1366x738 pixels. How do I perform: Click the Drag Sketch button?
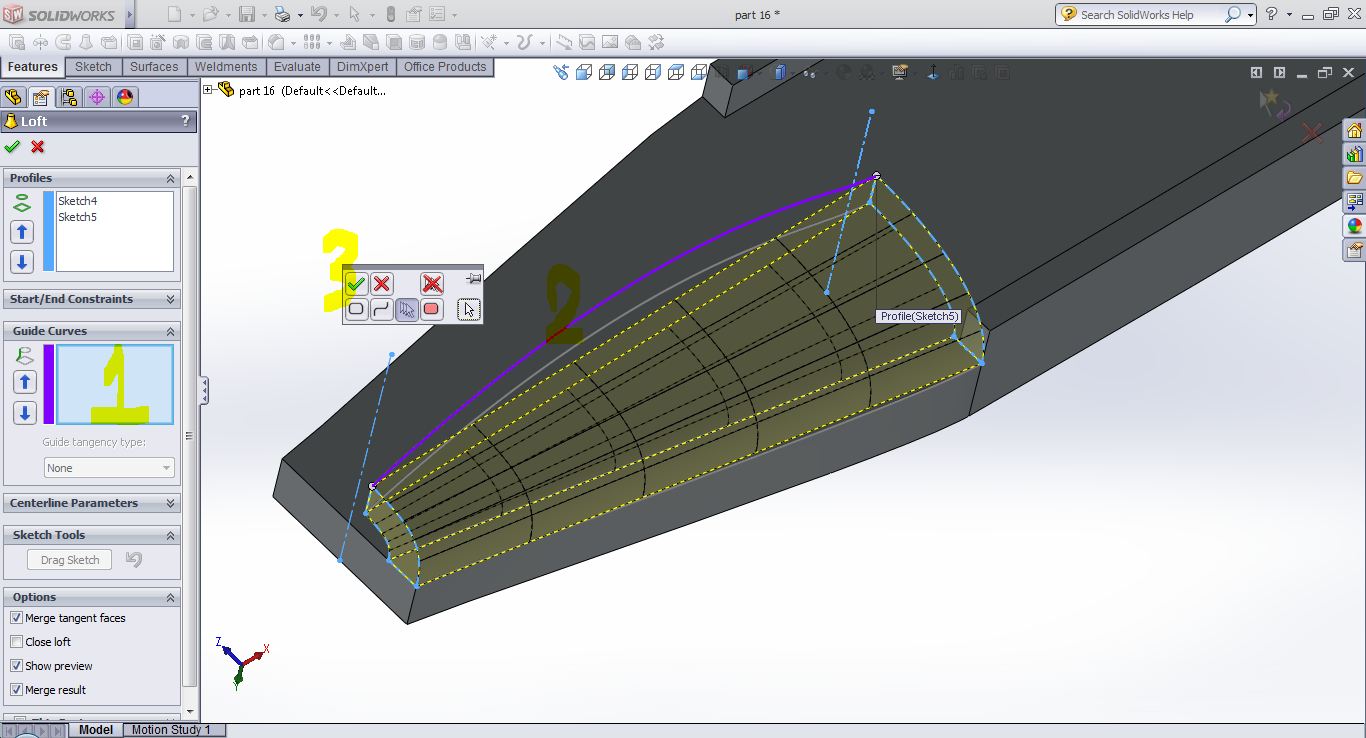70,560
